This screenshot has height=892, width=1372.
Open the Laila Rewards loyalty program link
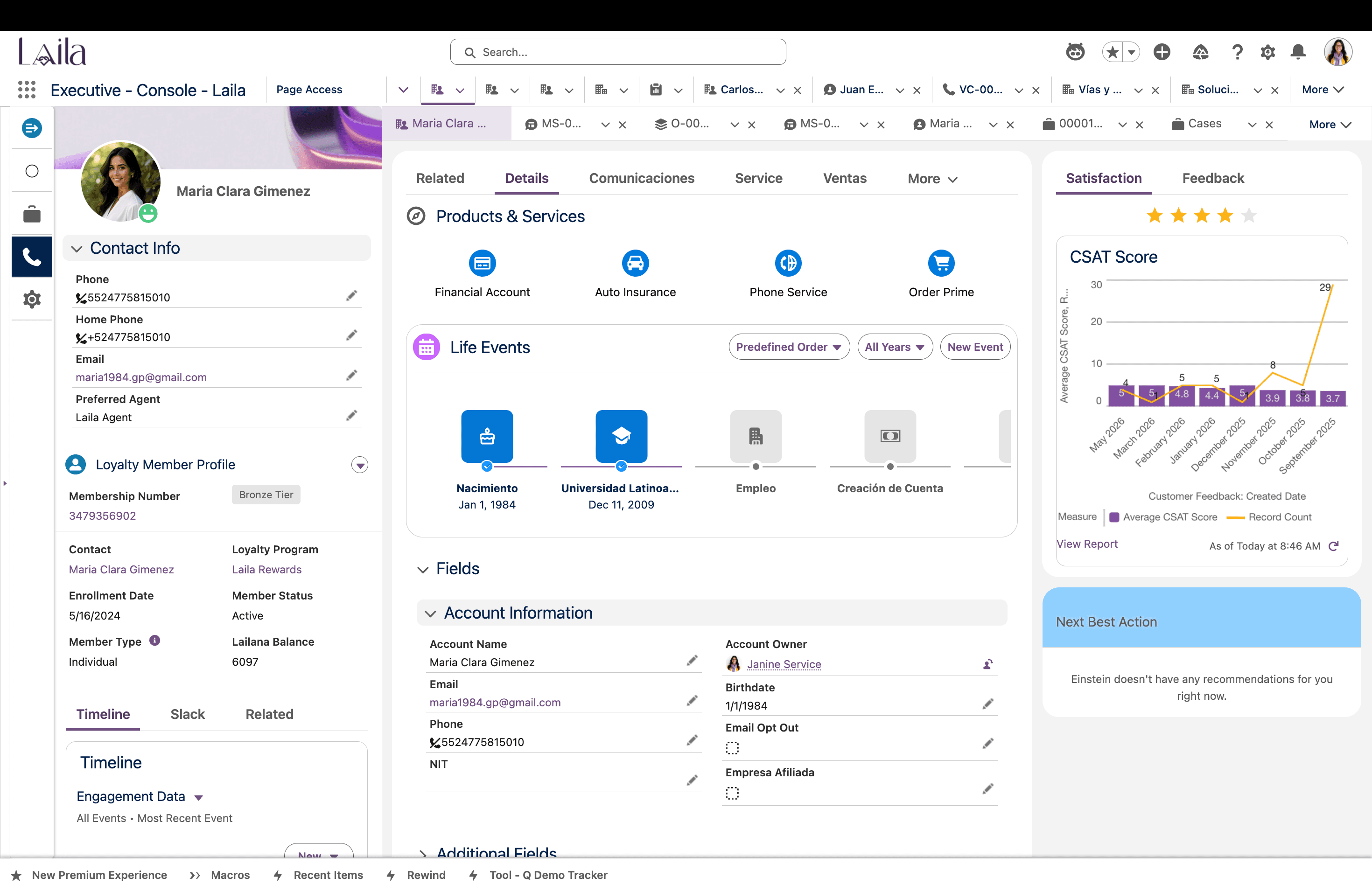tap(266, 569)
